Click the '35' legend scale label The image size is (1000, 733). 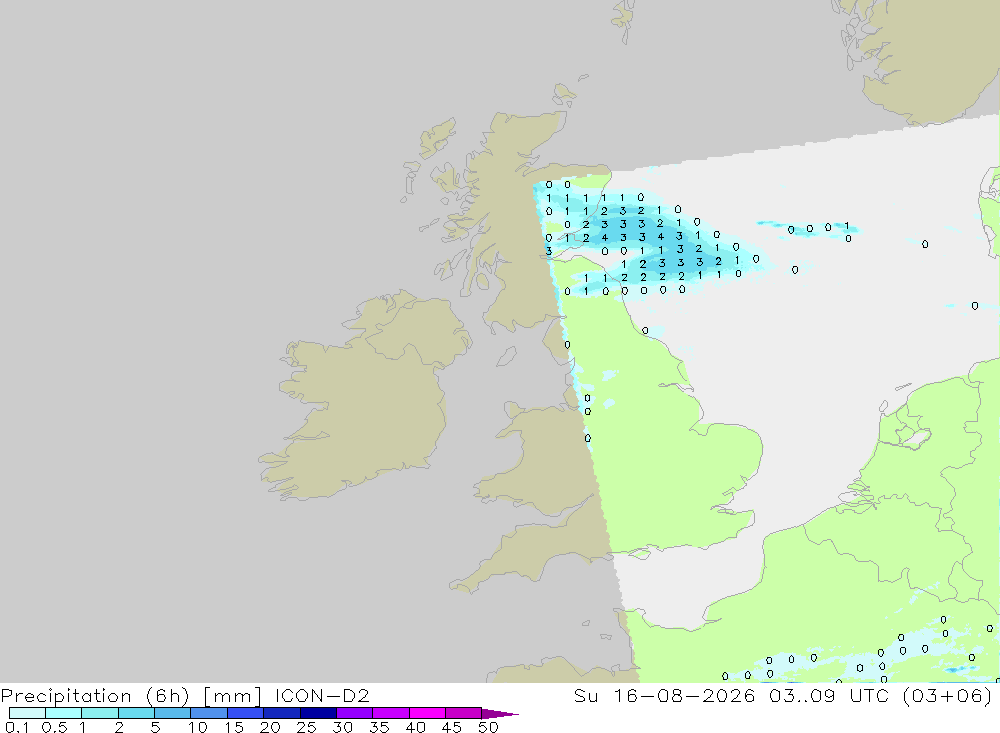coord(379,727)
